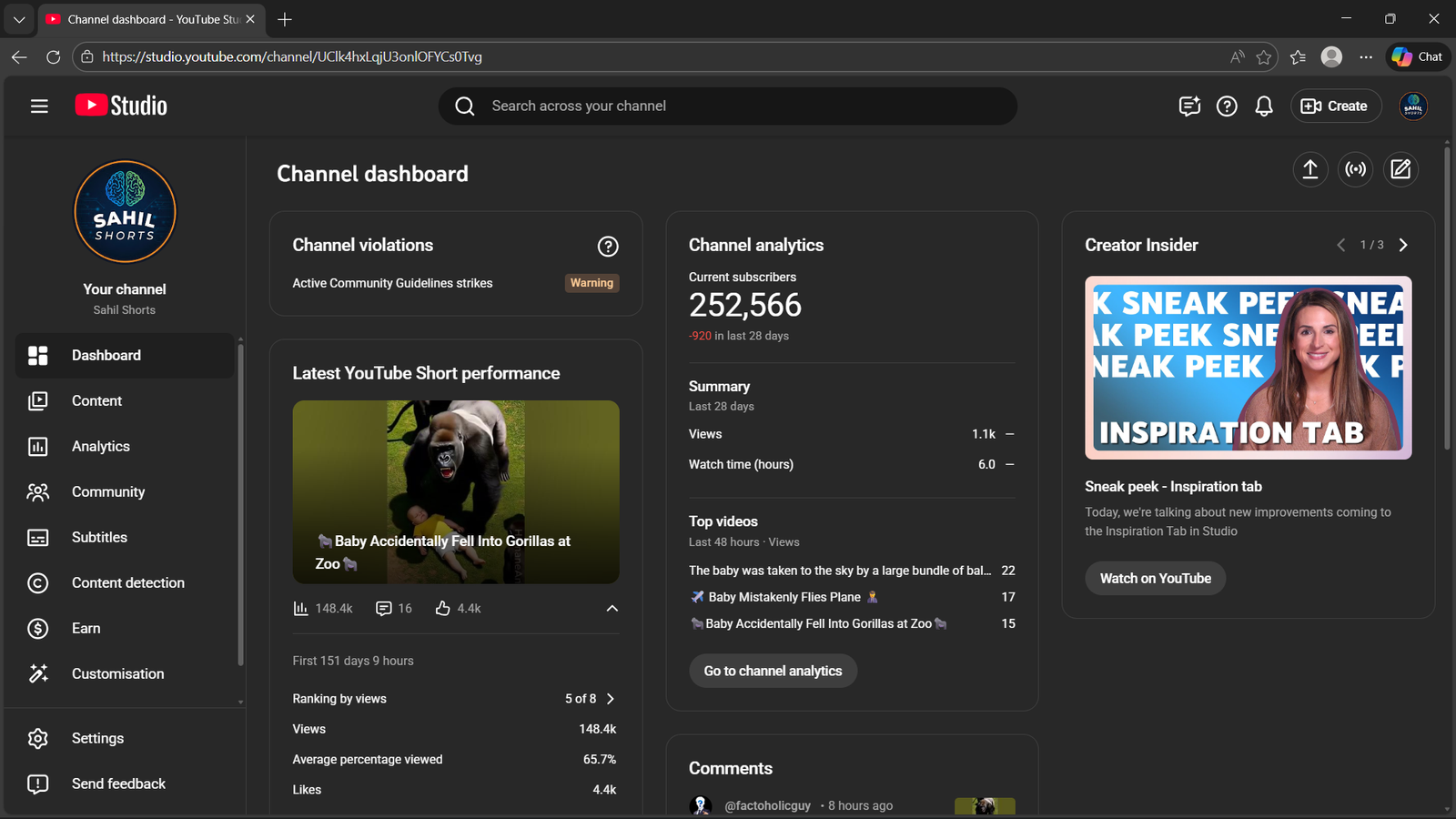Image resolution: width=1456 pixels, height=819 pixels.
Task: Click the channel violations help icon
Action: tap(608, 247)
